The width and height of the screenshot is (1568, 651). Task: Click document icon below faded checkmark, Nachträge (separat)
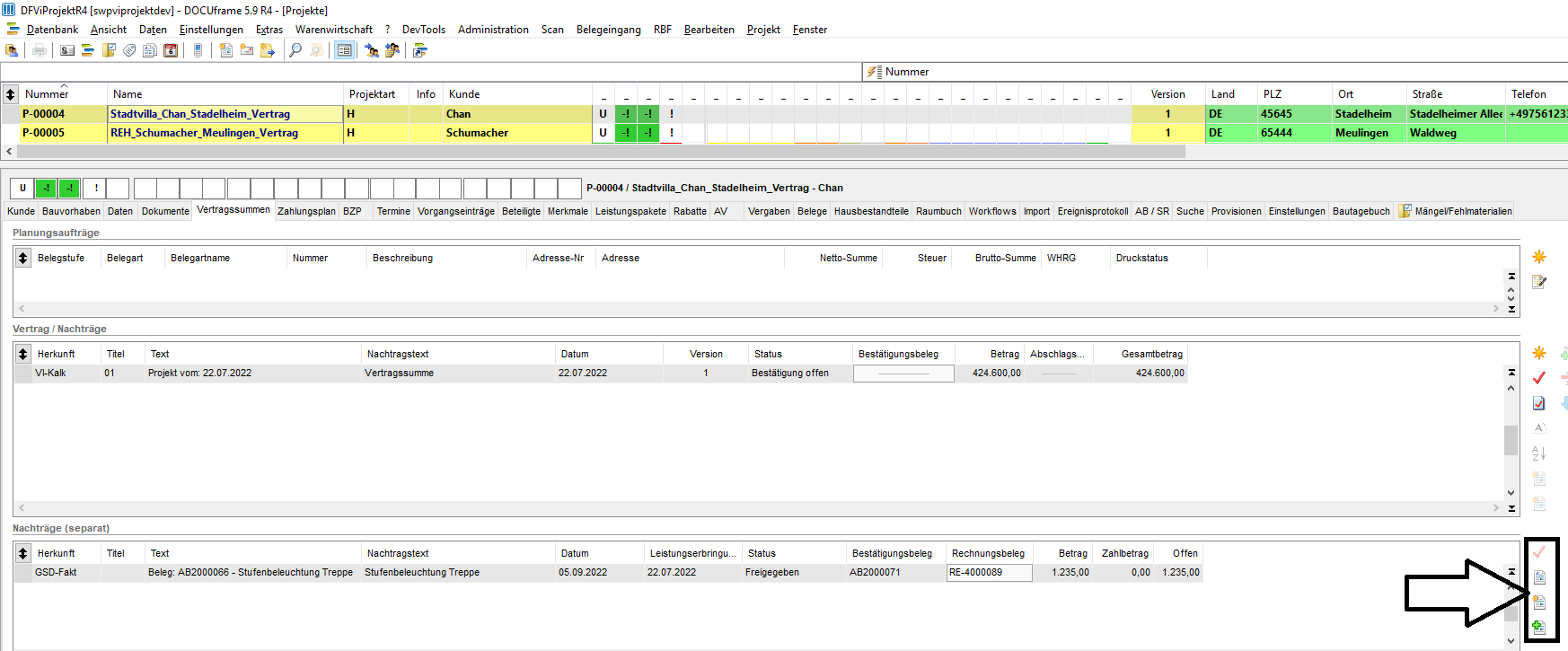[1539, 577]
